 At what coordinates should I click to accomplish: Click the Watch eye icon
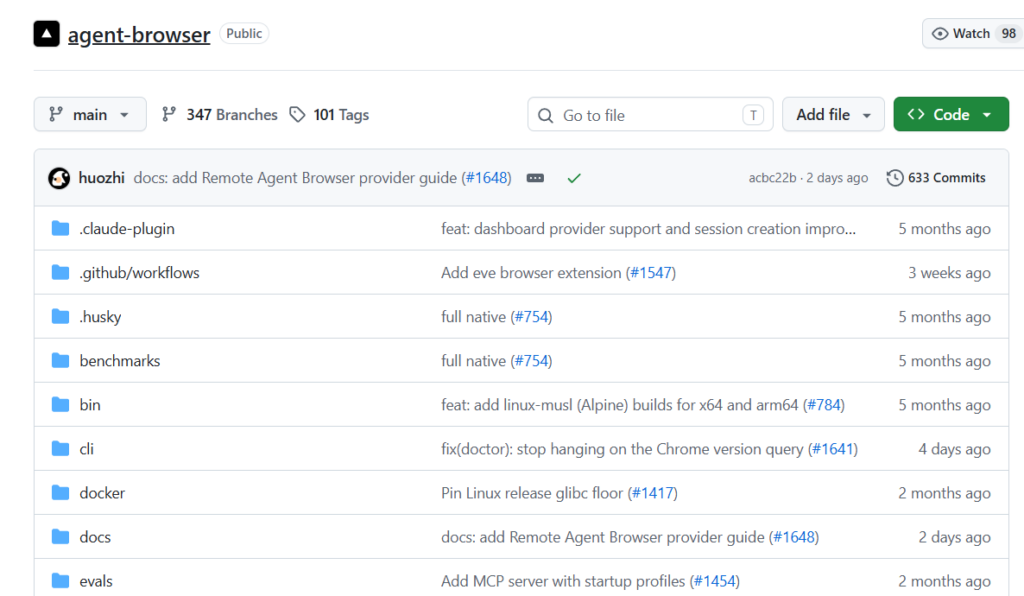pos(940,34)
